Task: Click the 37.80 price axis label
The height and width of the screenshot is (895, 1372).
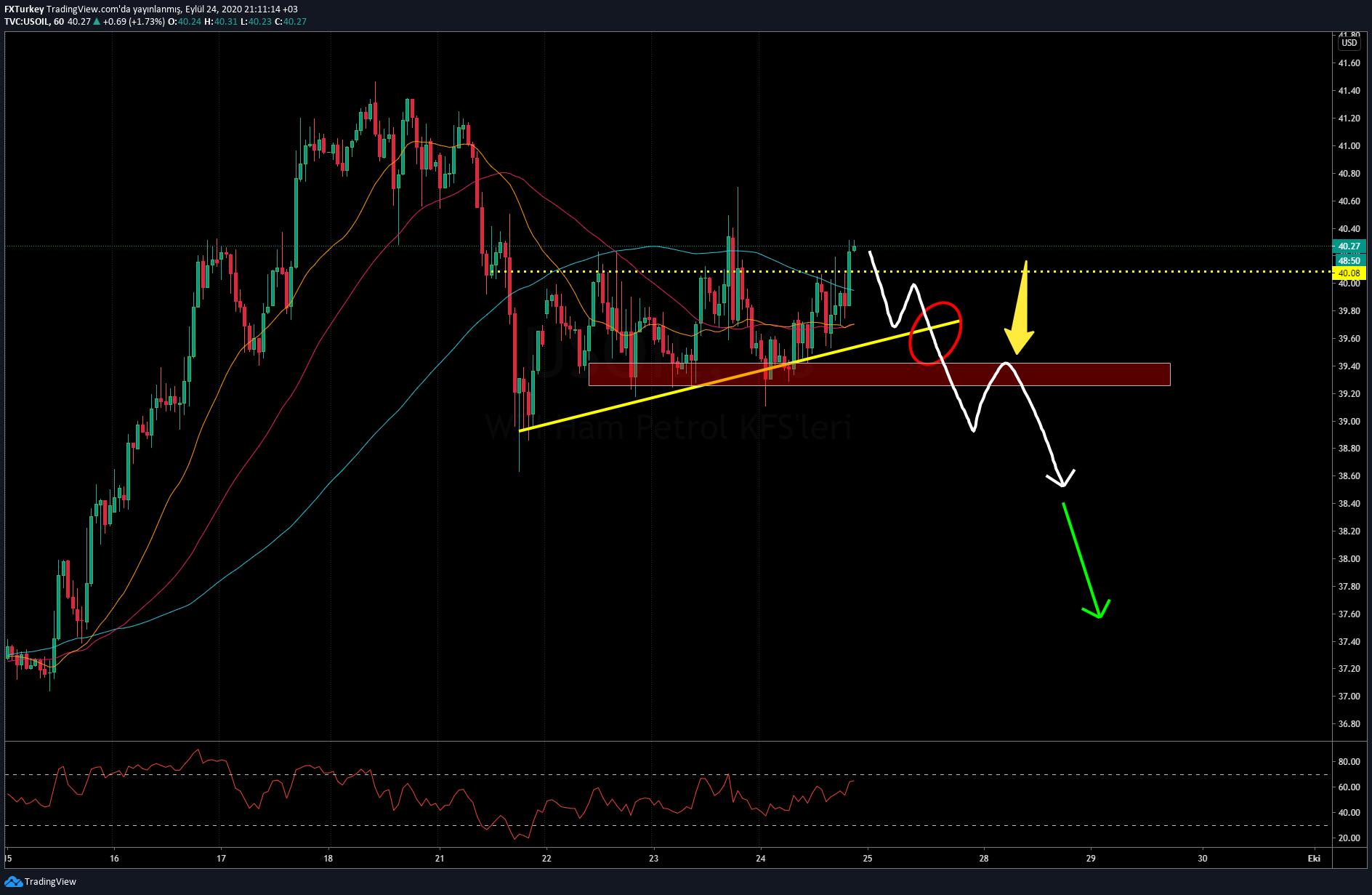Action: click(x=1349, y=587)
